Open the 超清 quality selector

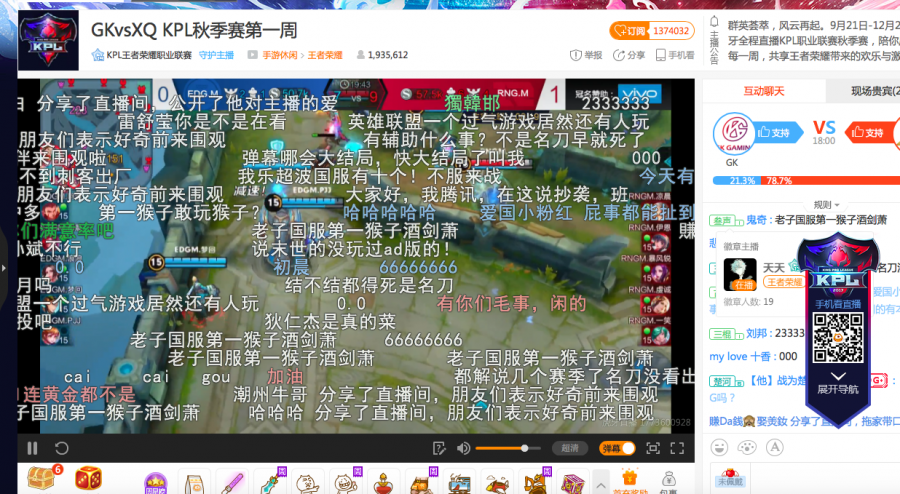pos(569,448)
